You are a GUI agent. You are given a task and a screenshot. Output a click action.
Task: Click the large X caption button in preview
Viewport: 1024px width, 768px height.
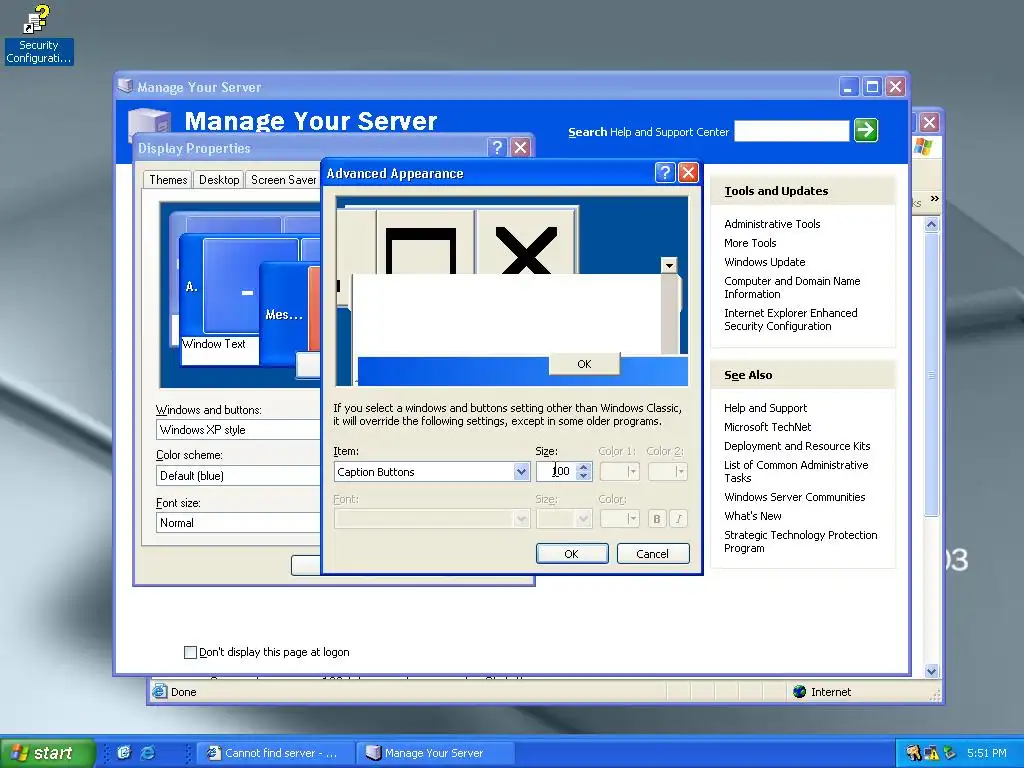526,242
